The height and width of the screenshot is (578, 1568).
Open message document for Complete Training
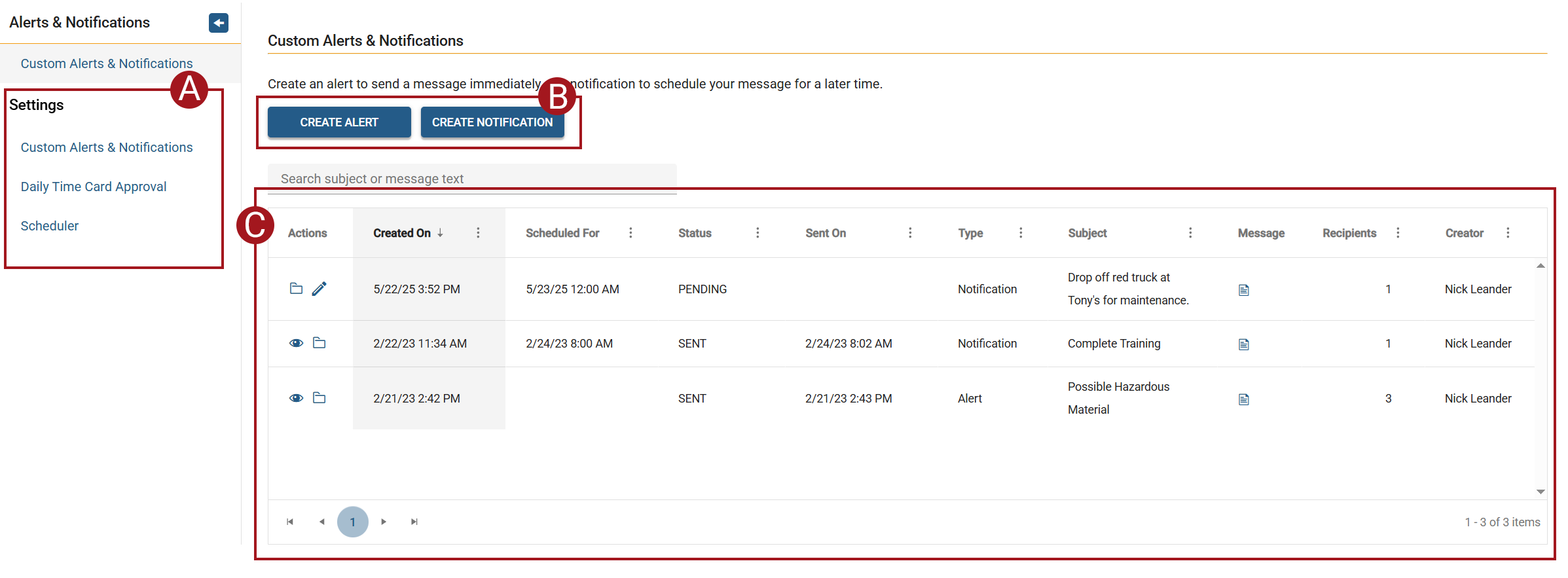click(x=1244, y=344)
